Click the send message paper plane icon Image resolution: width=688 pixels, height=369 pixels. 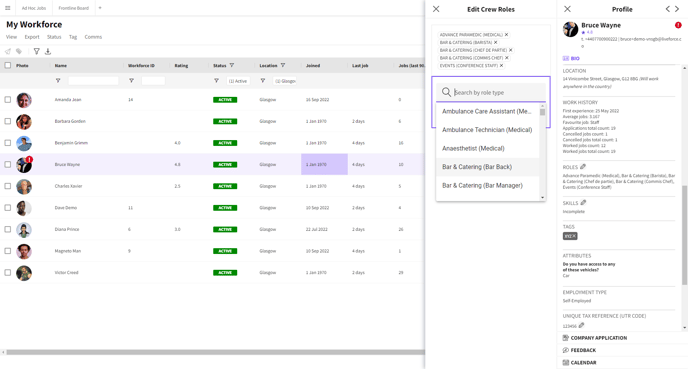(8, 51)
